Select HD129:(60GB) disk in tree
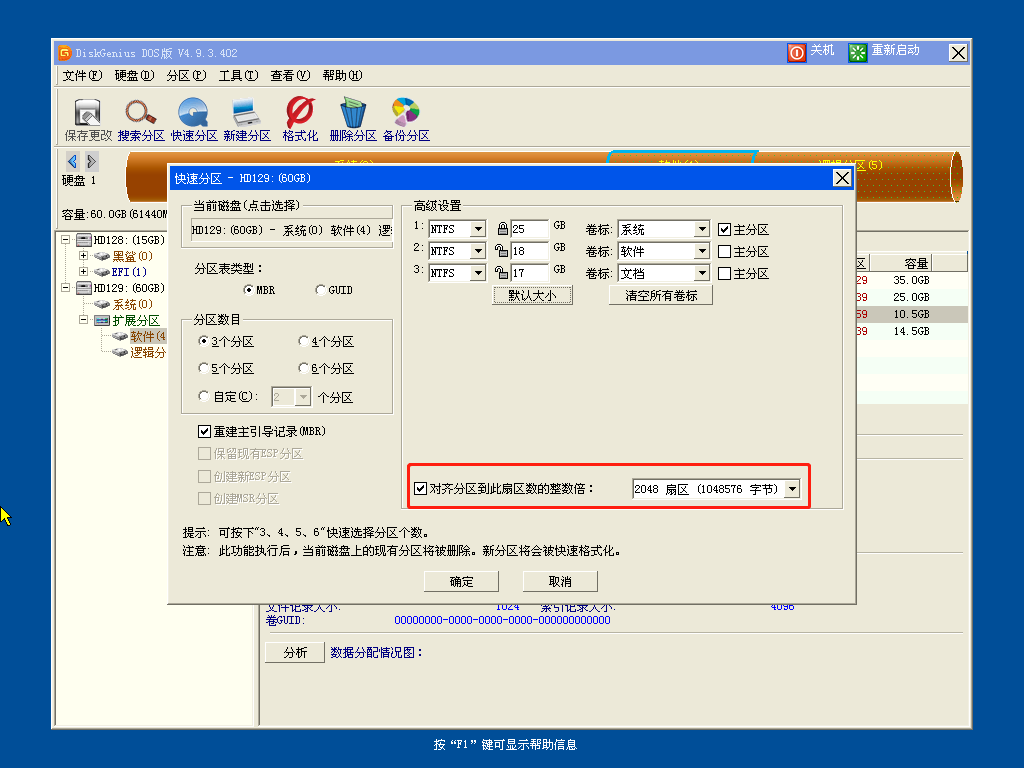 coord(129,288)
